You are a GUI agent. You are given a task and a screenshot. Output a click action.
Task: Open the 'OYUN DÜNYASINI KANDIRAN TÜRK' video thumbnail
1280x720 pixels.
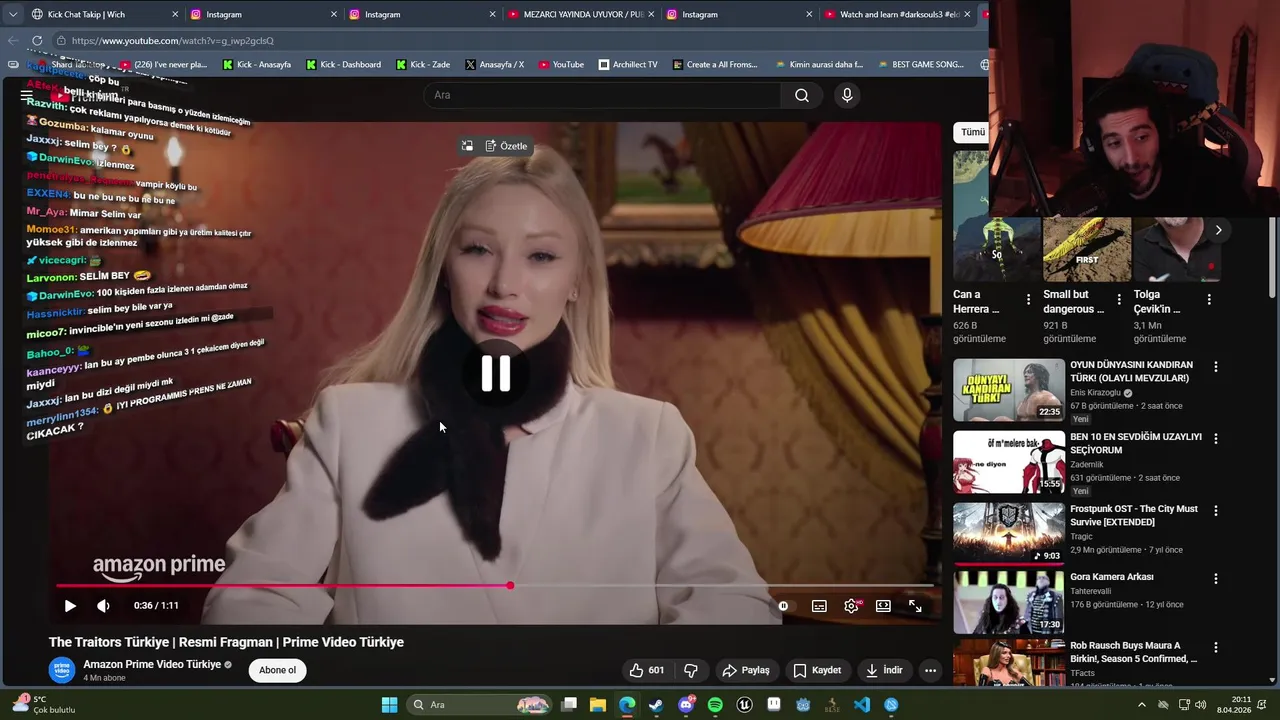point(1009,390)
